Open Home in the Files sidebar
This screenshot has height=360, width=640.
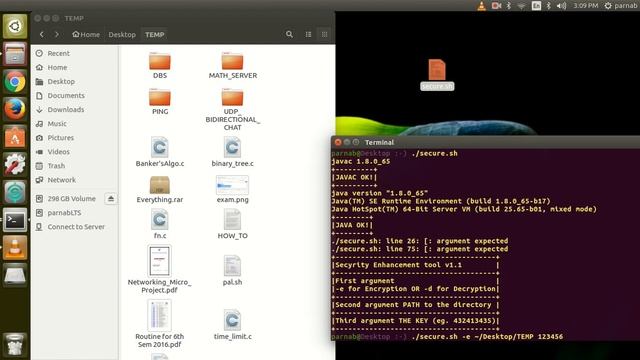point(75,67)
